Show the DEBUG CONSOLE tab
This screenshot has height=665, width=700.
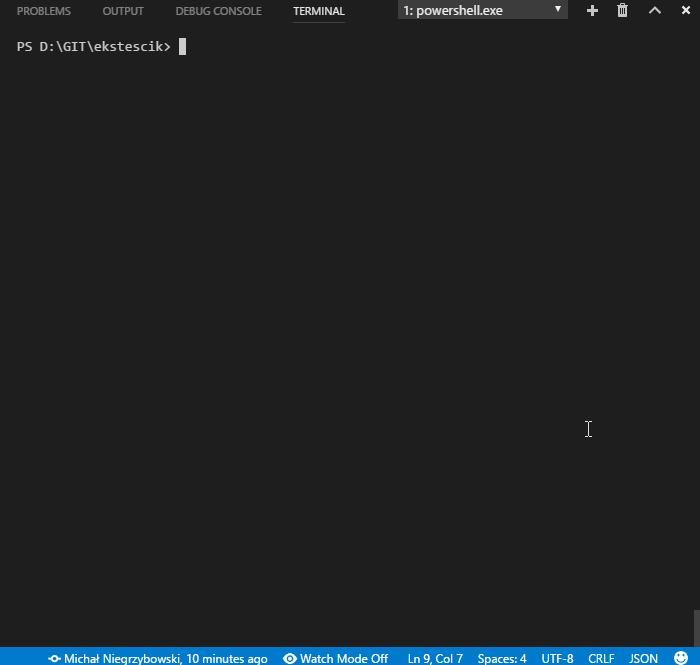point(219,11)
